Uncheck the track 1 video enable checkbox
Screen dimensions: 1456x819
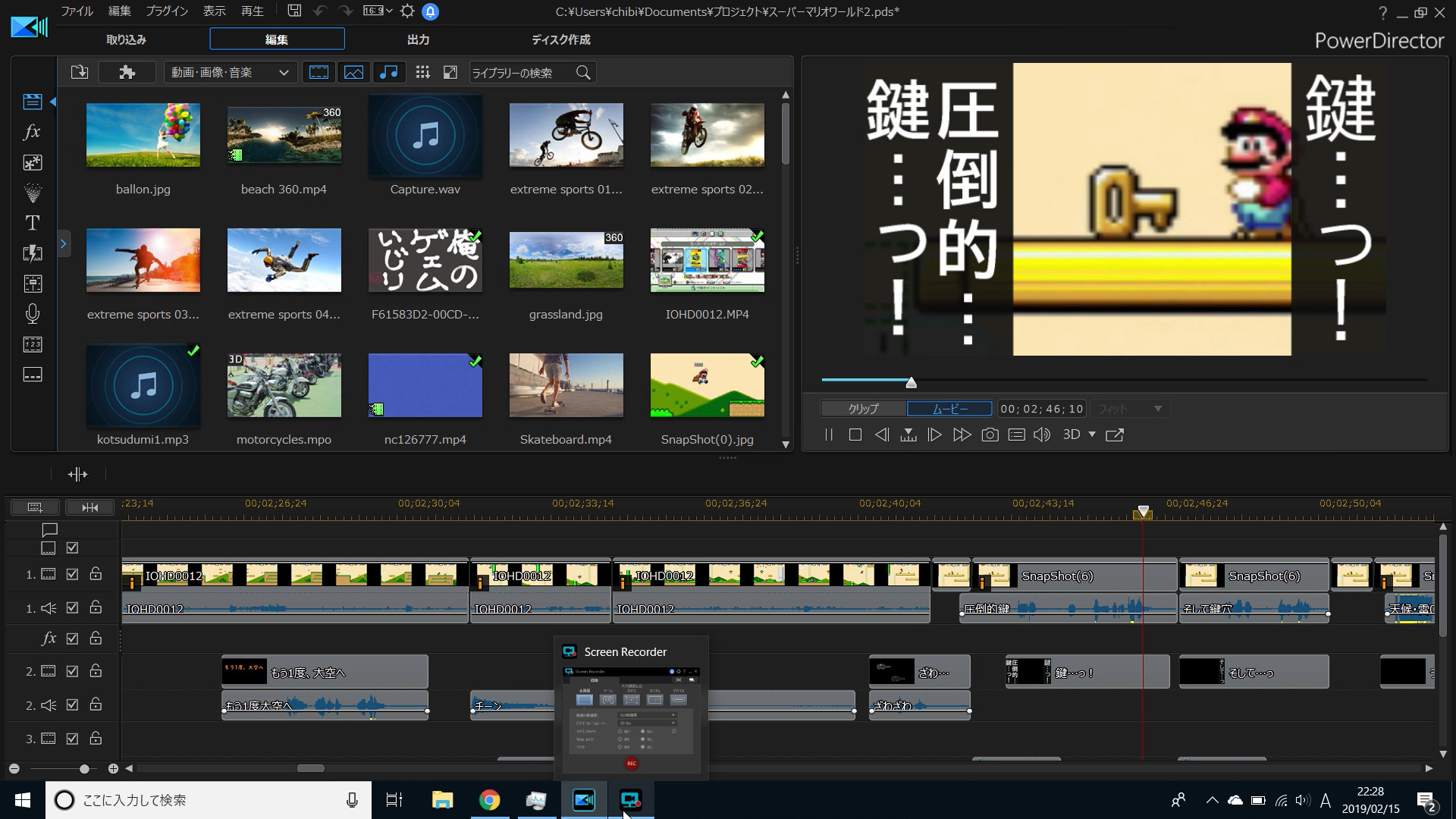coord(72,574)
